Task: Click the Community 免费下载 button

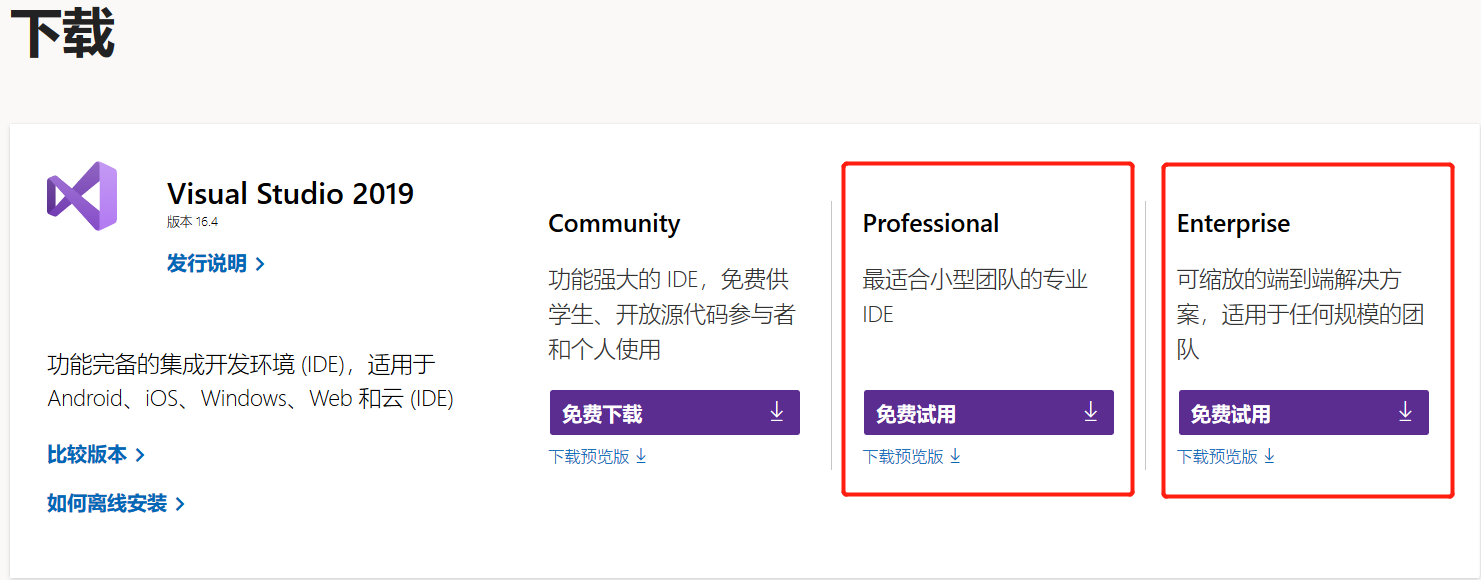Action: 675,413
